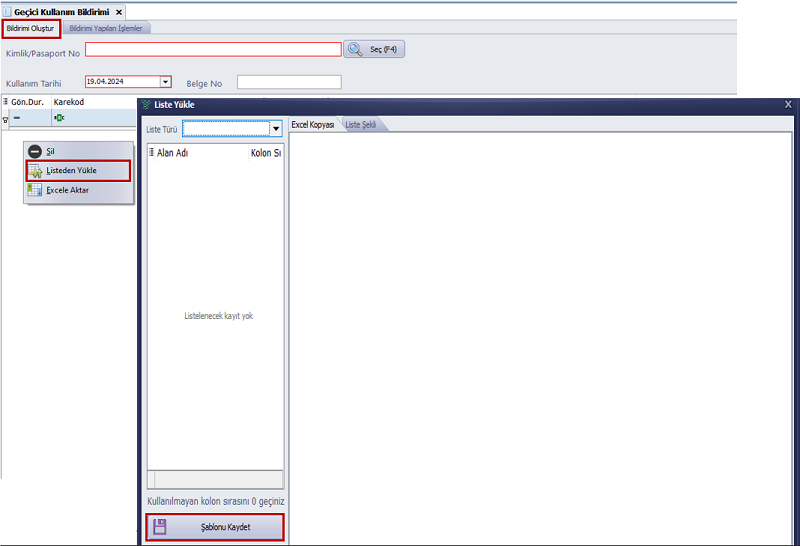Click the green Karekod filter row icon
800x546 pixels.
click(59, 119)
